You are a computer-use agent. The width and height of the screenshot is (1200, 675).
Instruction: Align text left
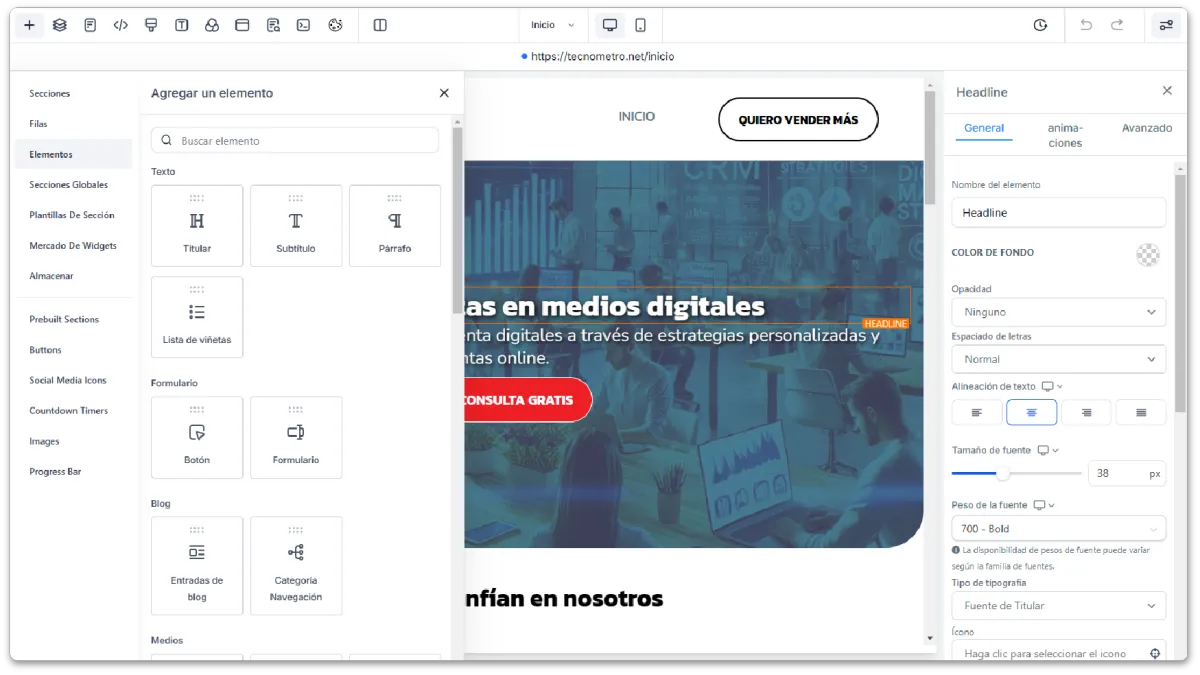pos(978,412)
